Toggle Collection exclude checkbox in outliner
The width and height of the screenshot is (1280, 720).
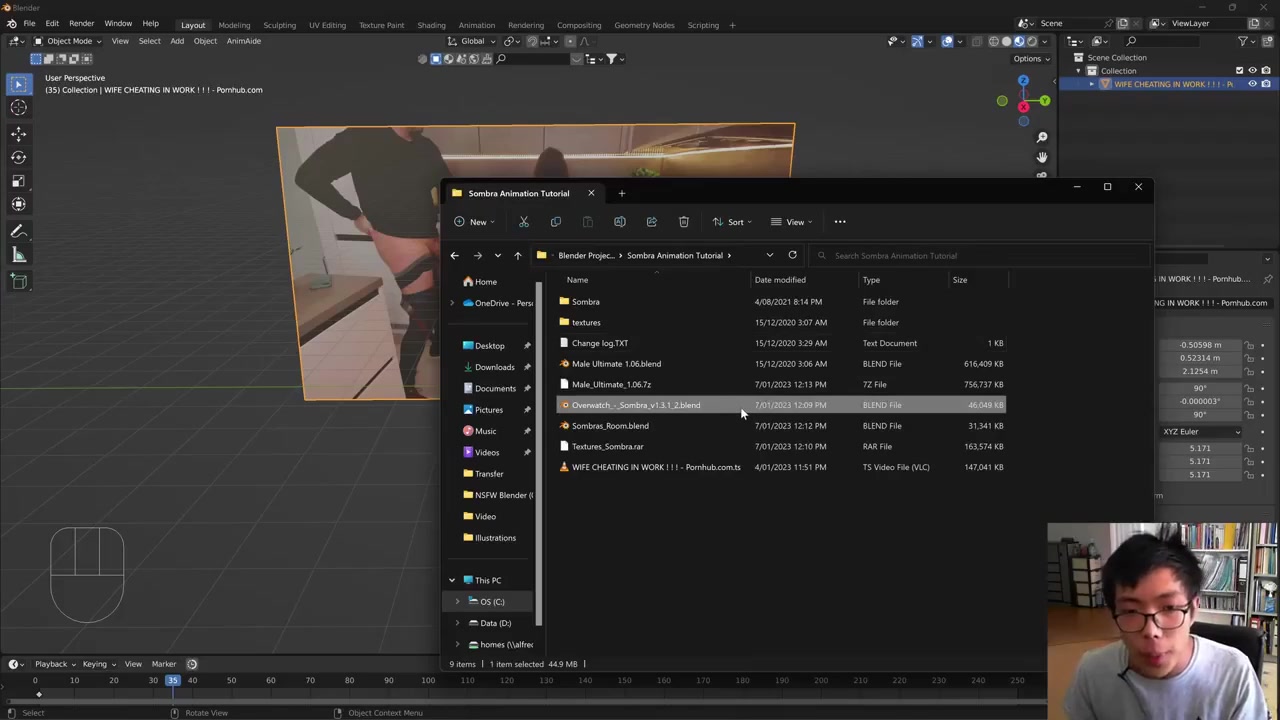[x=1239, y=70]
